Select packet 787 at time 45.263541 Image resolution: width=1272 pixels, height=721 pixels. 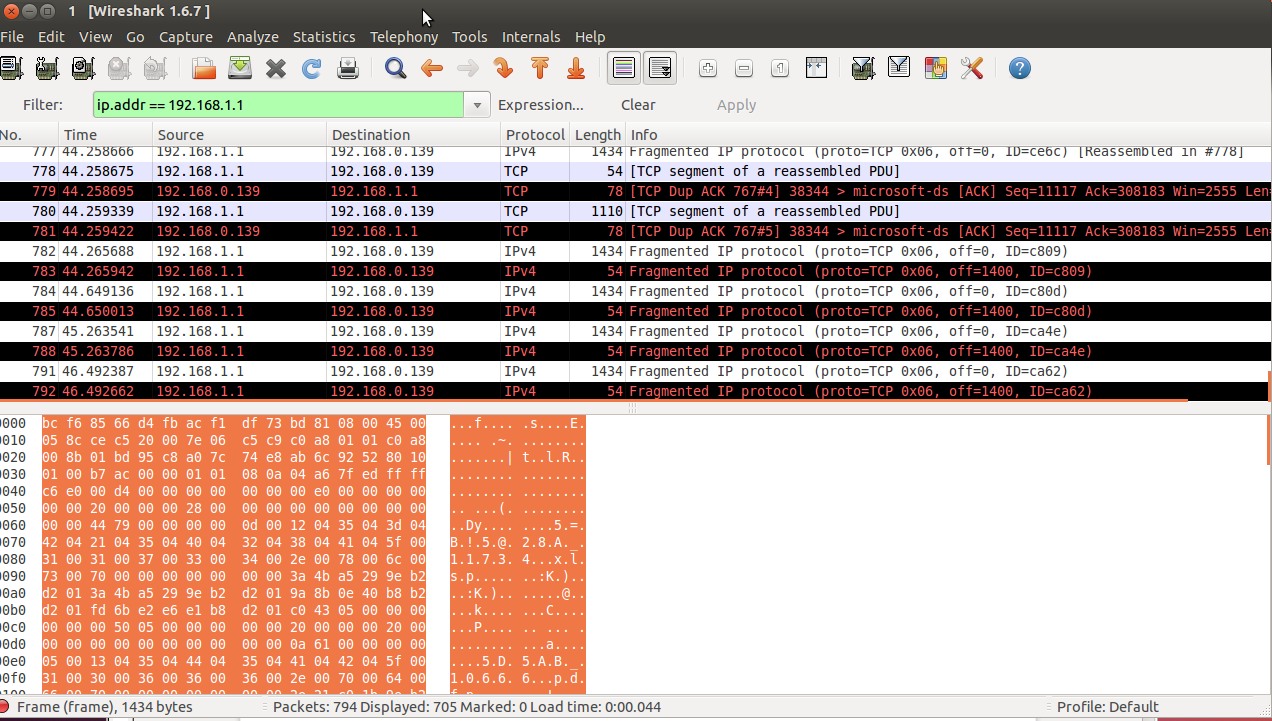pos(636,331)
